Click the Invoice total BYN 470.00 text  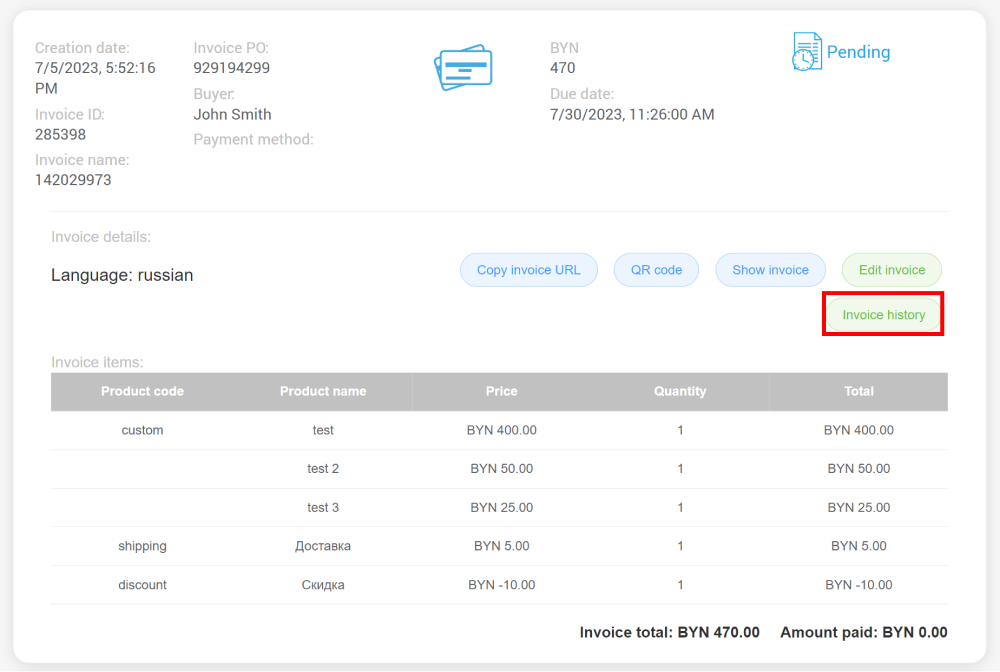(x=669, y=632)
